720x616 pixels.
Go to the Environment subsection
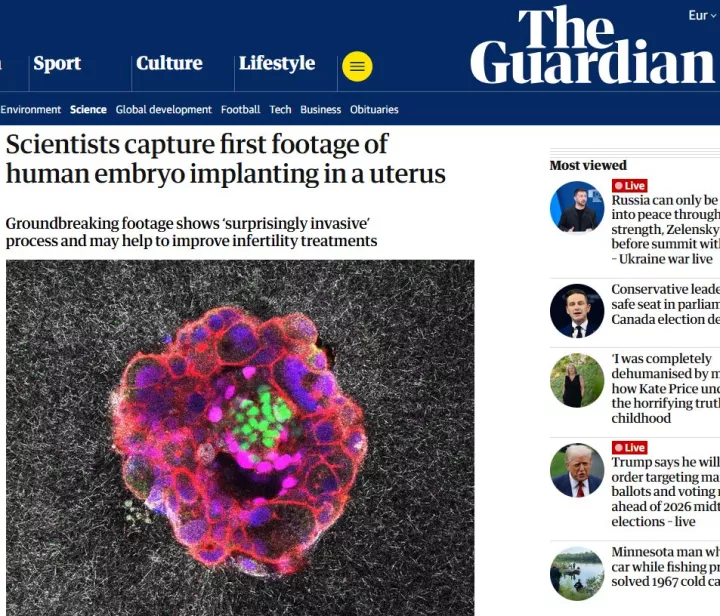pos(30,110)
